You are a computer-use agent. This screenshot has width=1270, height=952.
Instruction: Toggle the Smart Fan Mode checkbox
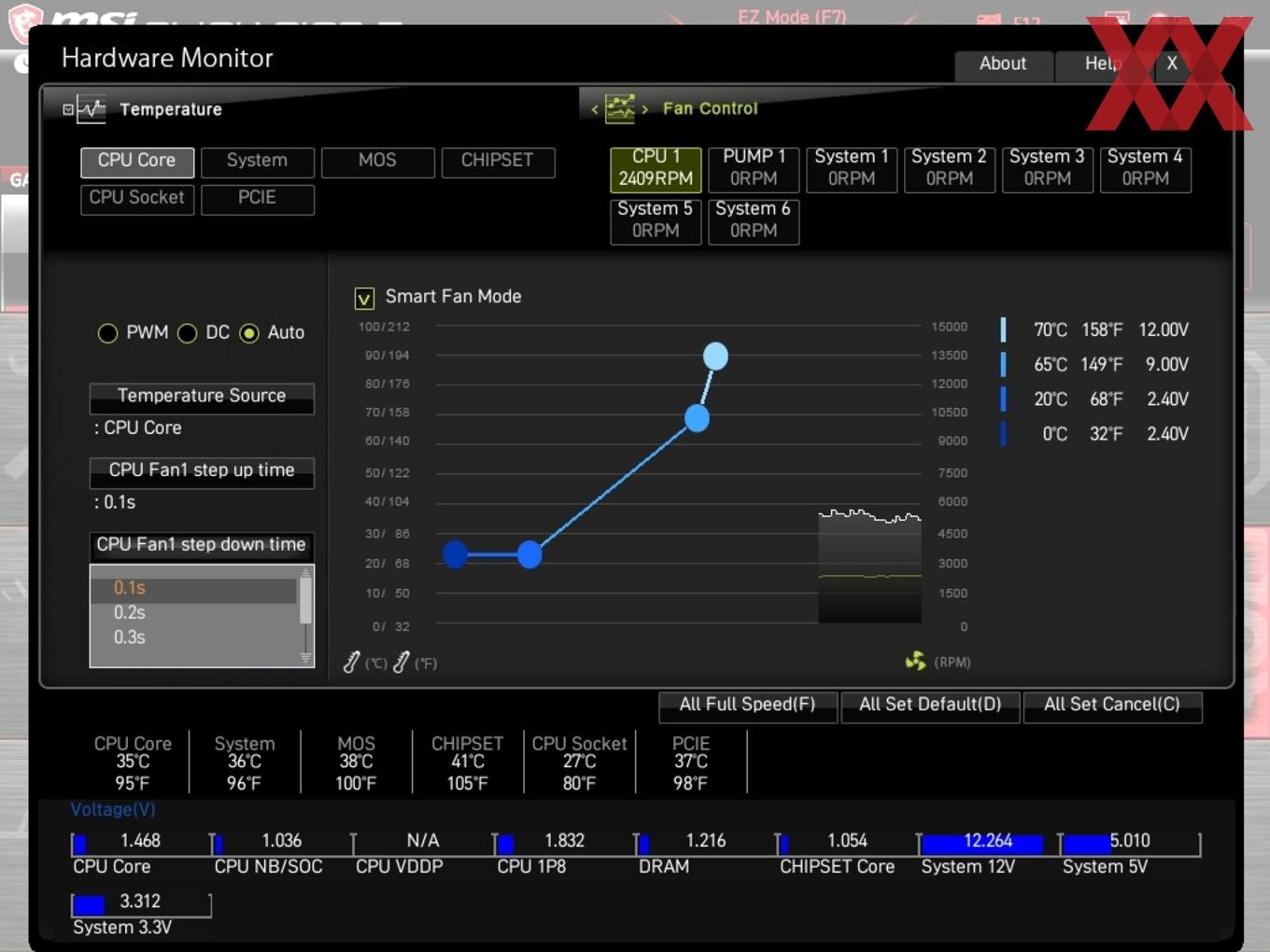coord(364,298)
